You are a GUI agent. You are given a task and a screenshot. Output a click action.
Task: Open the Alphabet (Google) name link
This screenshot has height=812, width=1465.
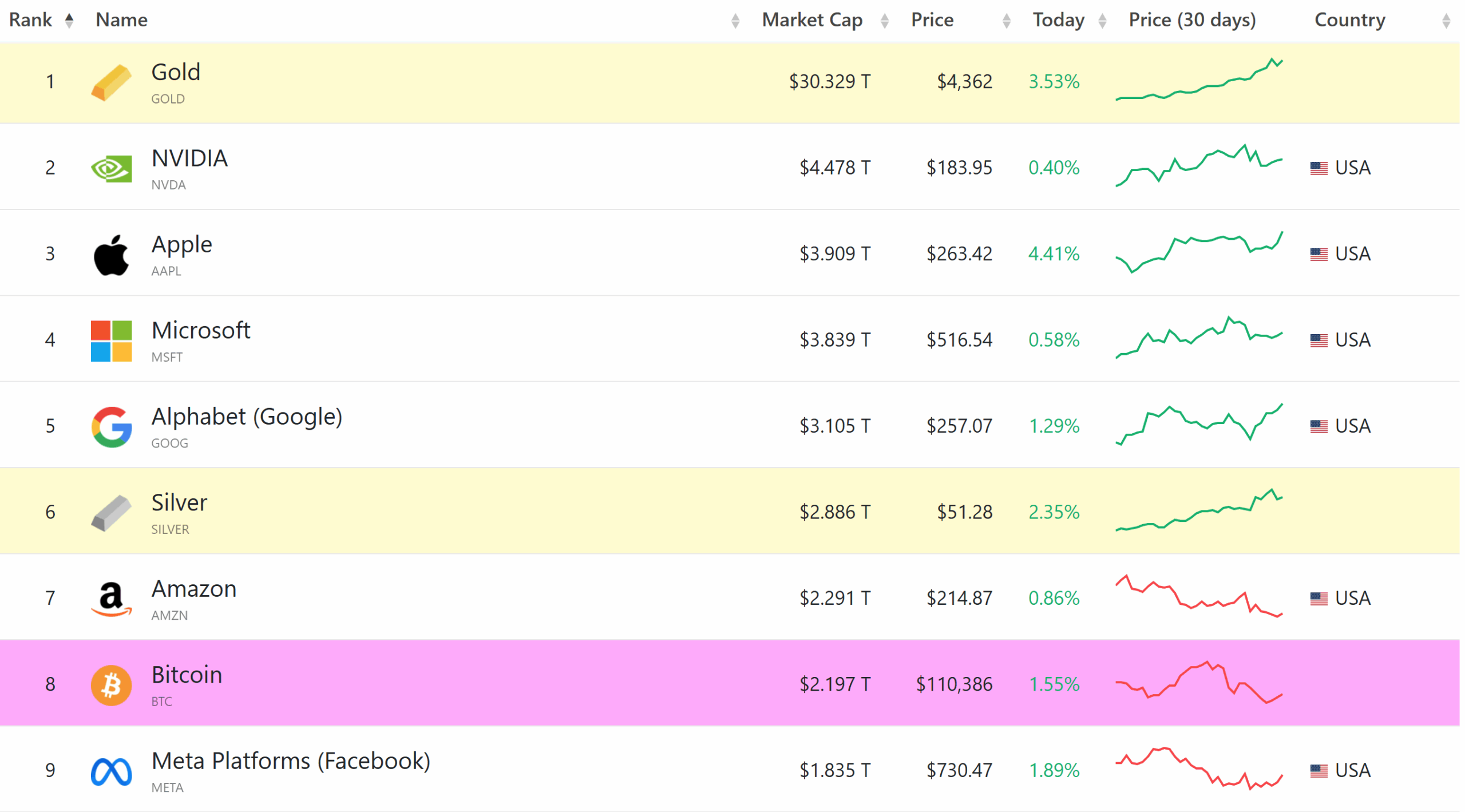pyautogui.click(x=247, y=417)
